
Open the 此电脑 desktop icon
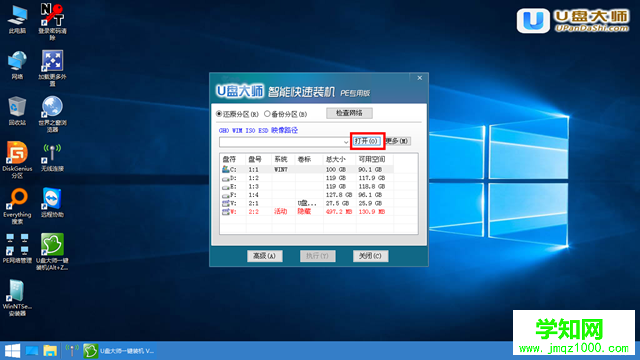pyautogui.click(x=17, y=19)
